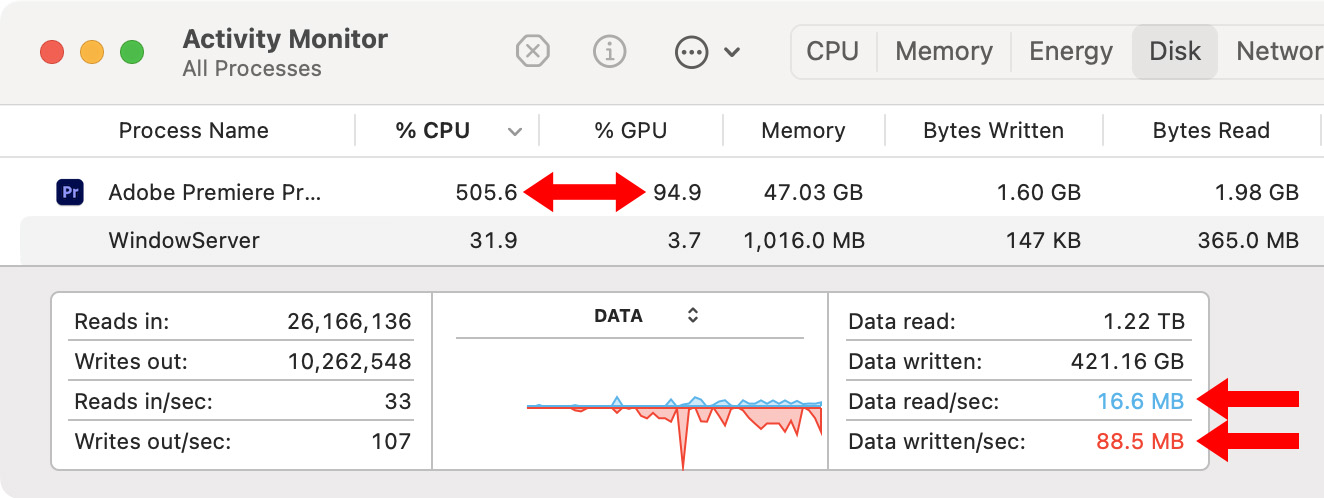The image size is (1324, 498).
Task: Sort by the Bytes Read column
Action: [1210, 131]
